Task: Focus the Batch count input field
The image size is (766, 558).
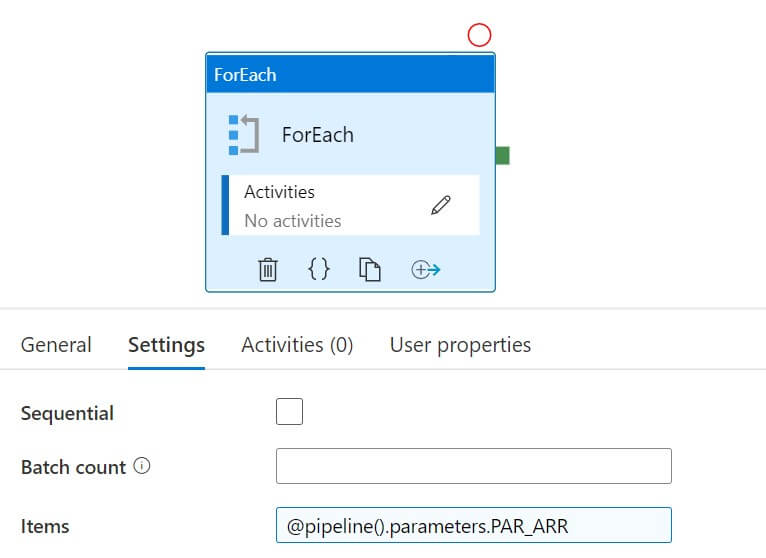Action: 473,466
